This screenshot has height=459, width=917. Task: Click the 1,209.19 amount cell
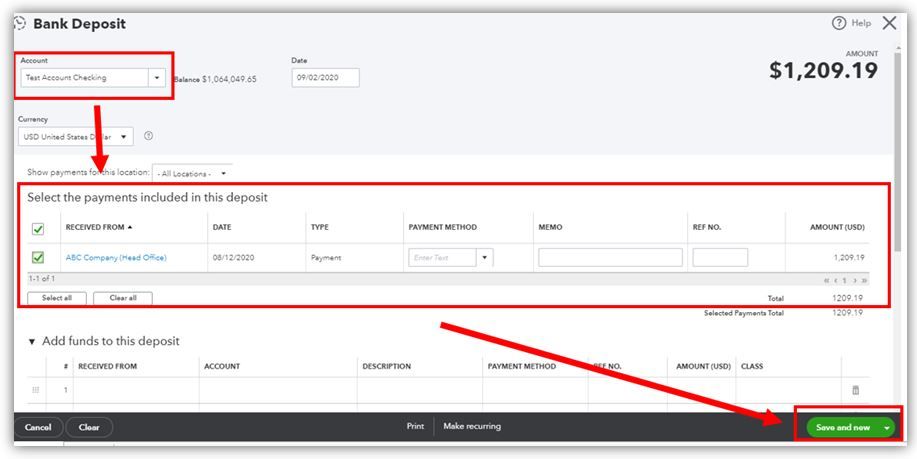(x=849, y=258)
